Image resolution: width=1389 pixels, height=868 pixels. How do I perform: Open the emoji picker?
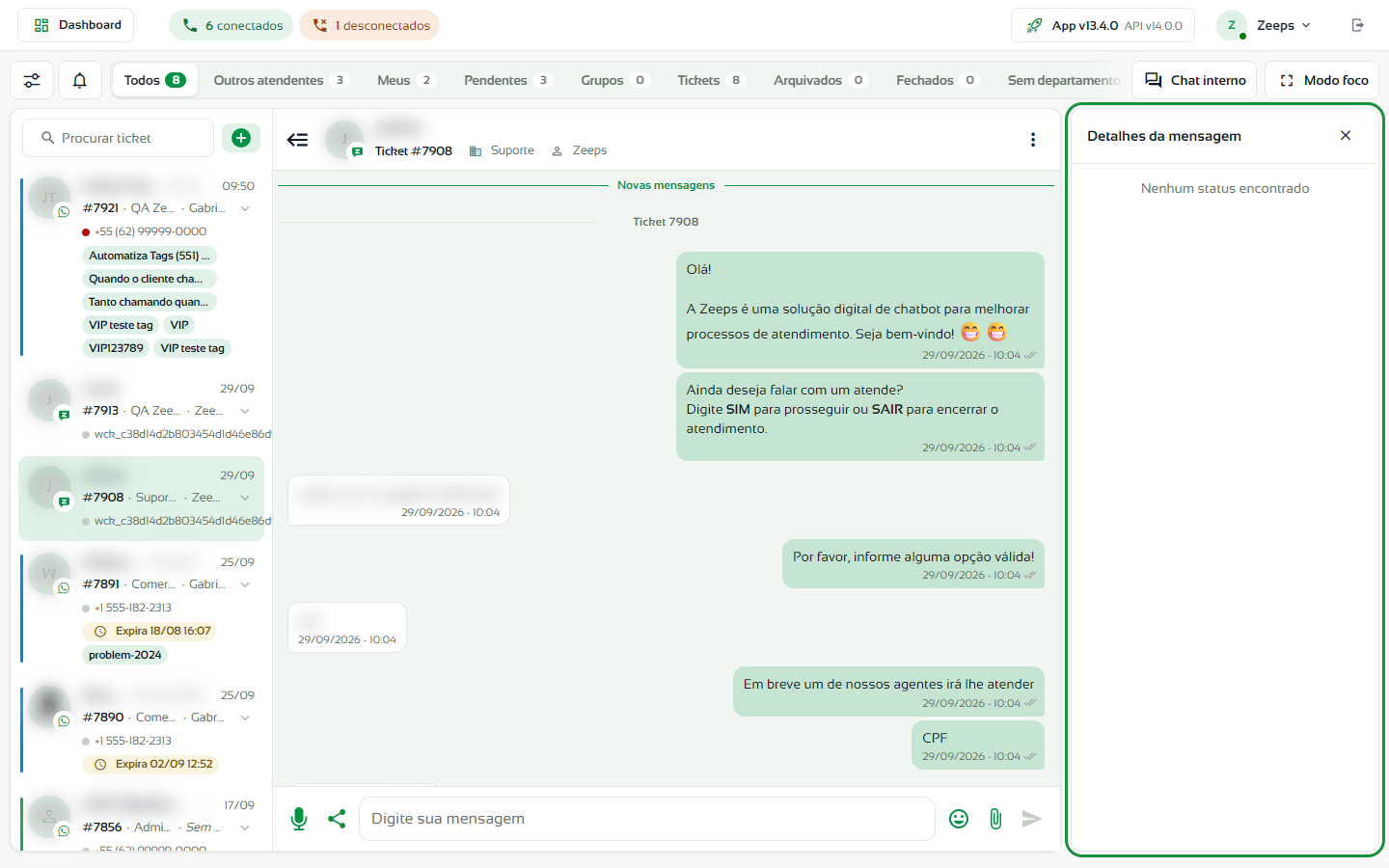(x=959, y=819)
